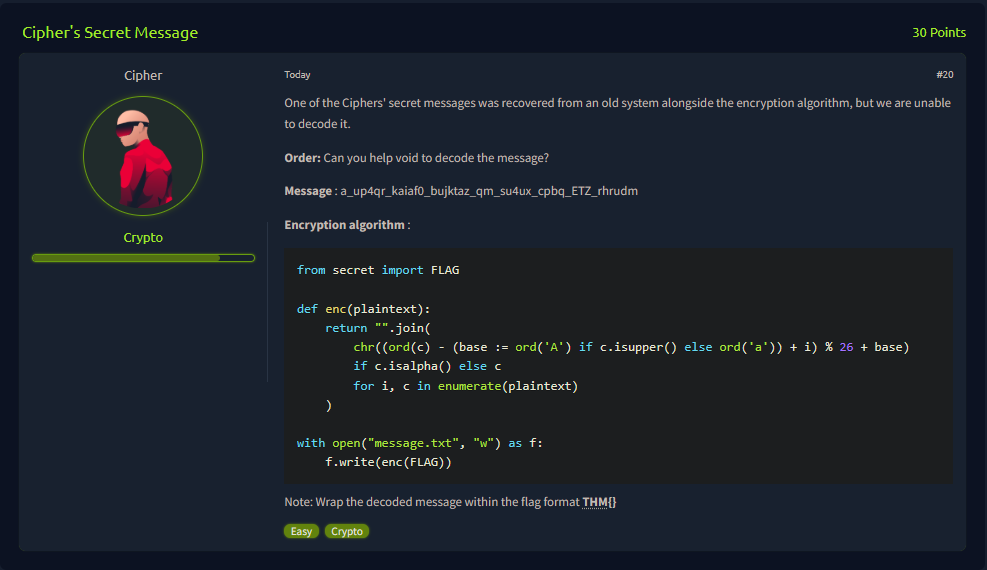987x570 pixels.
Task: Click the Today timestamp
Action: 297,75
